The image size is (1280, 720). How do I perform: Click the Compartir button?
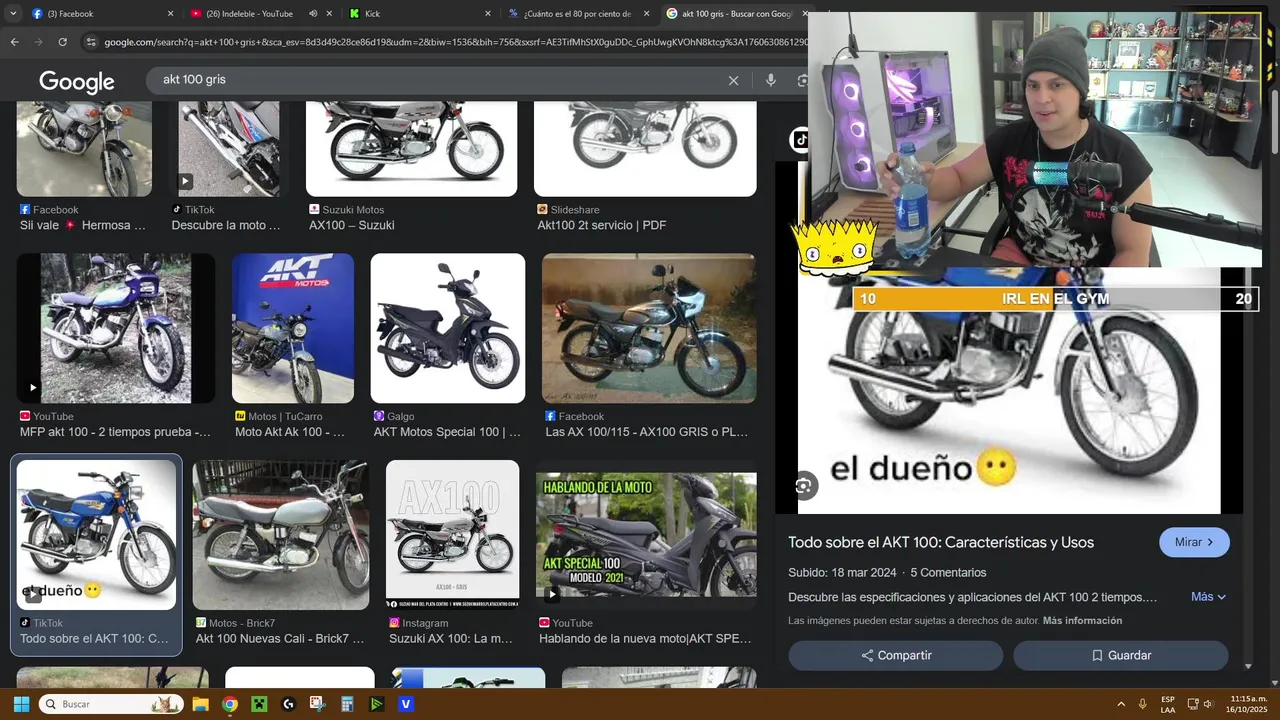pos(896,656)
